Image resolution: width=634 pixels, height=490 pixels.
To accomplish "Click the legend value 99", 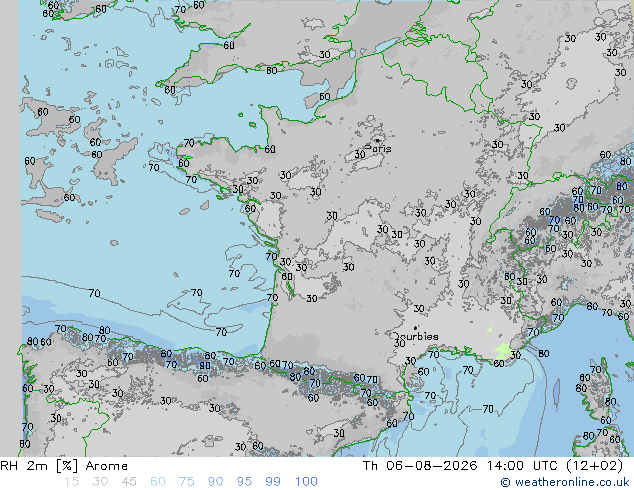I will (x=273, y=482).
